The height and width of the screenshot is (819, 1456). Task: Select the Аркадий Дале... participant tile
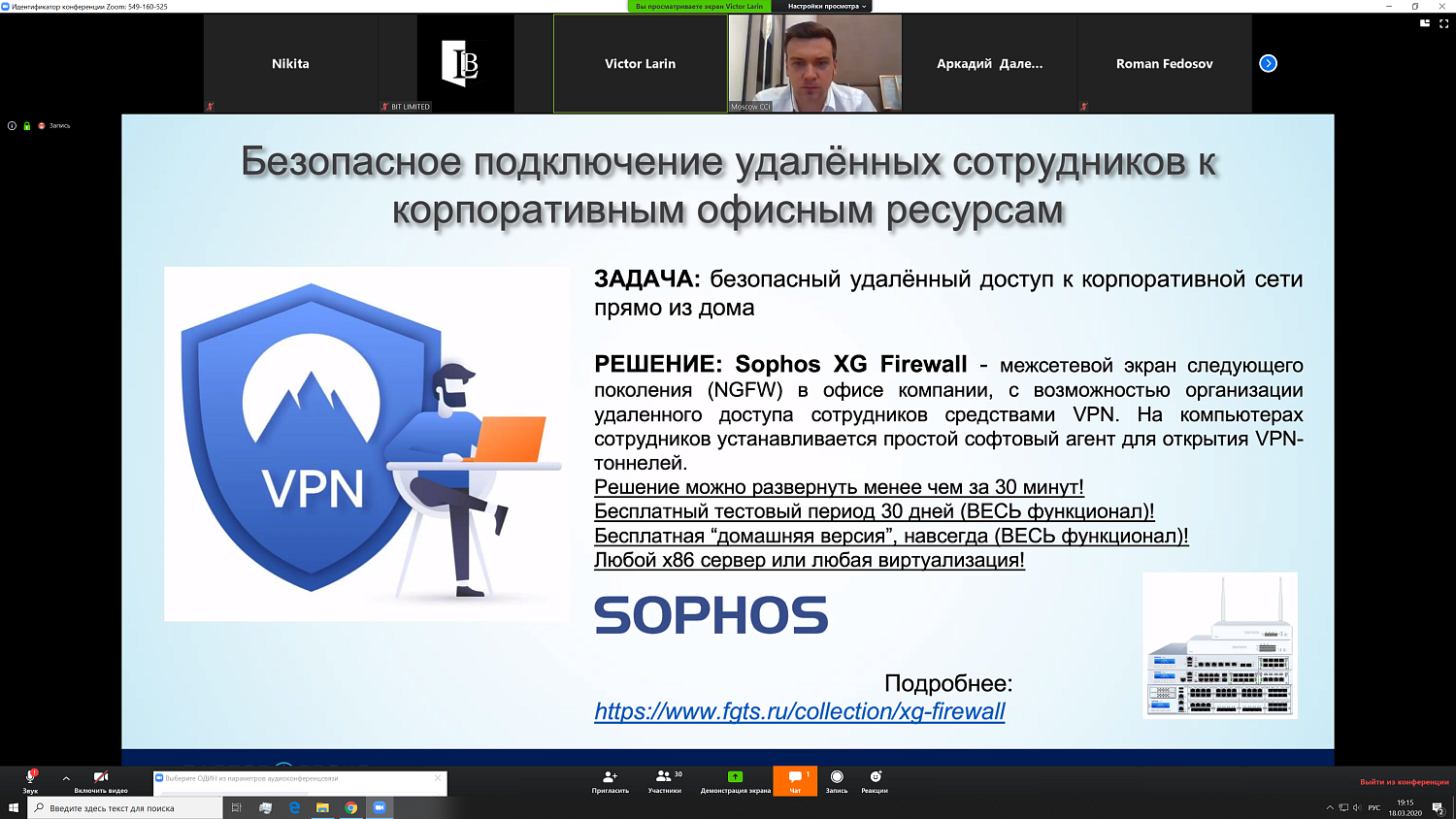[989, 63]
